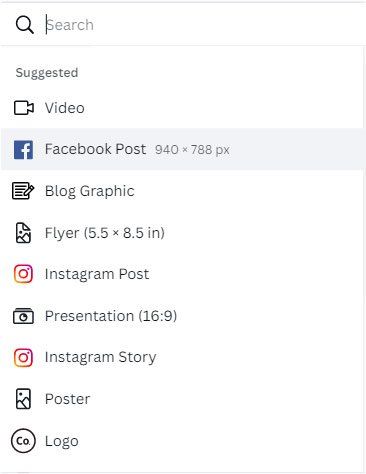Select Blog Graphic option
Screen dimensions: 366x474
tap(182, 191)
